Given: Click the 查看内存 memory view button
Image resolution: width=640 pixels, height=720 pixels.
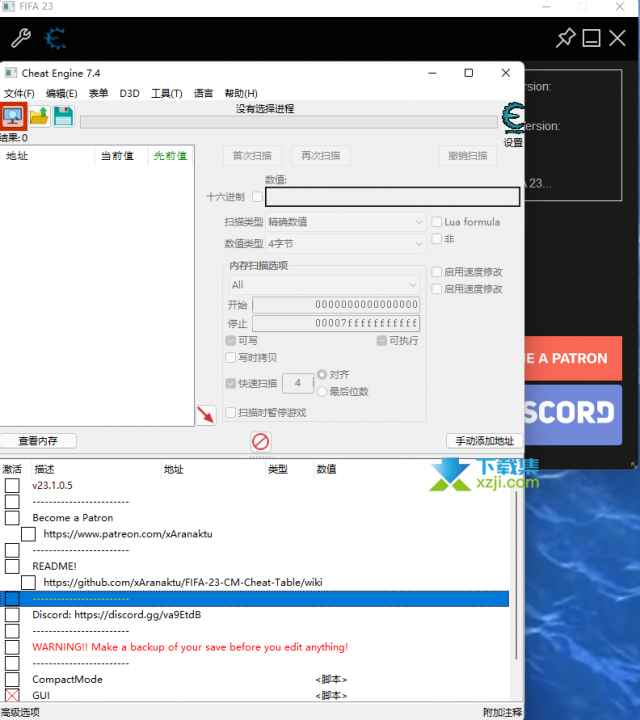Looking at the screenshot, I should (x=38, y=441).
